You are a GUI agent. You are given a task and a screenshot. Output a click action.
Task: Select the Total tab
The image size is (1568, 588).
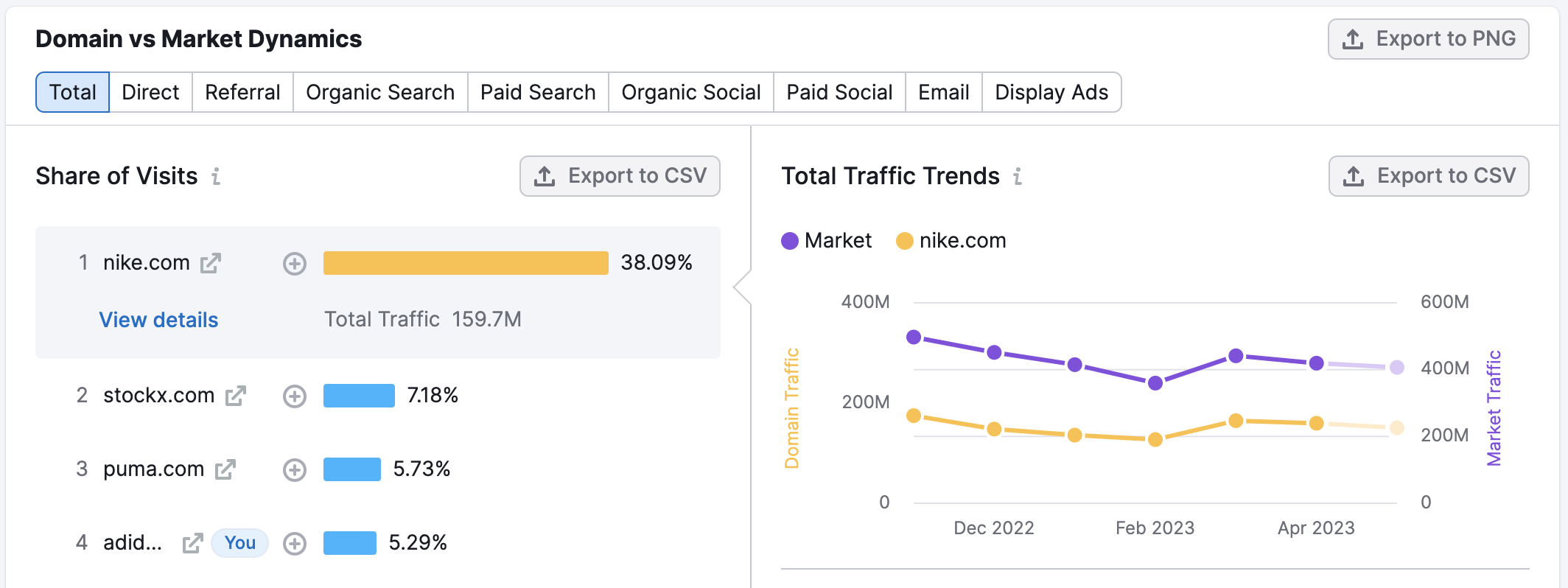(x=72, y=92)
